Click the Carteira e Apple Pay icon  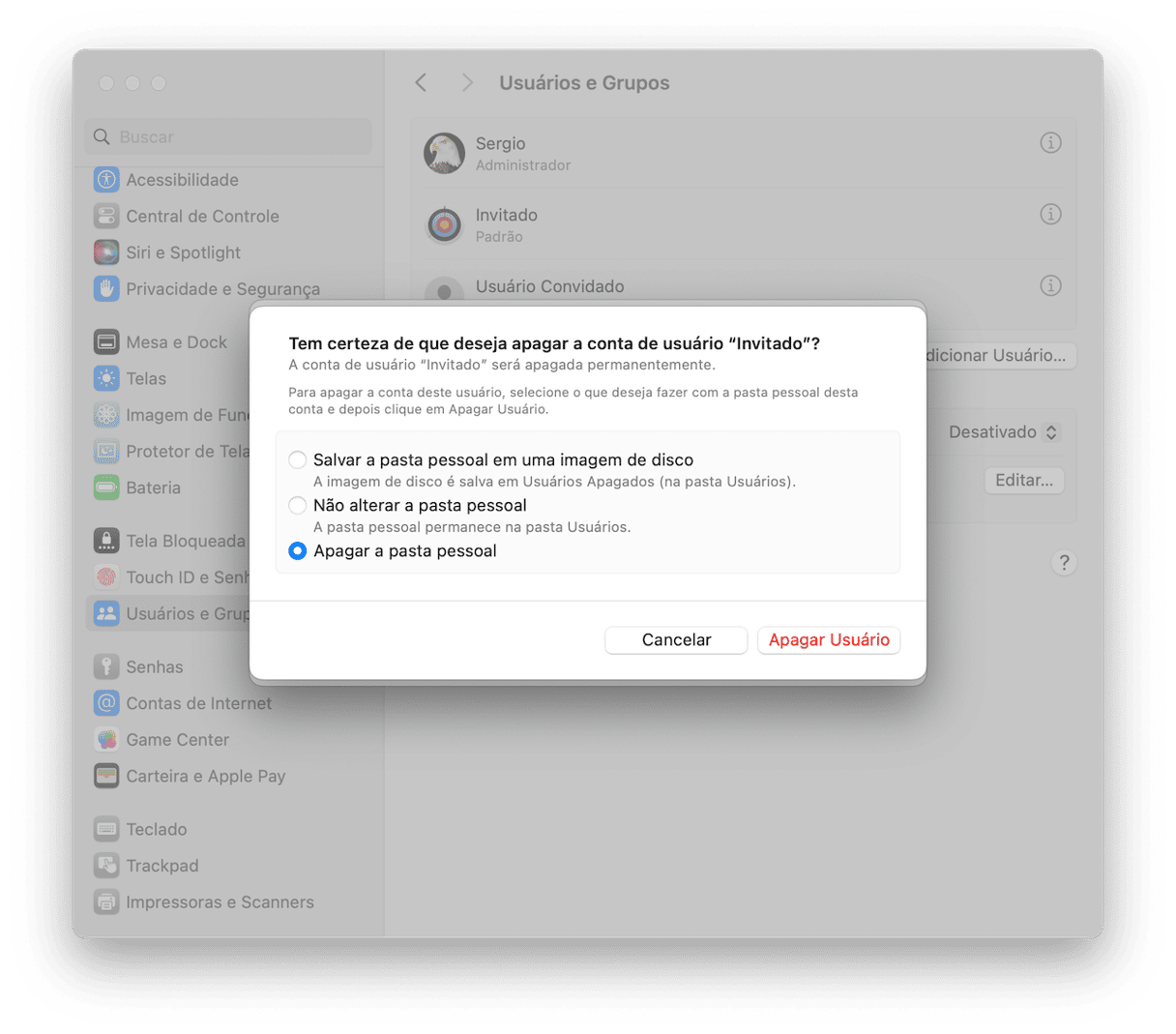point(106,776)
